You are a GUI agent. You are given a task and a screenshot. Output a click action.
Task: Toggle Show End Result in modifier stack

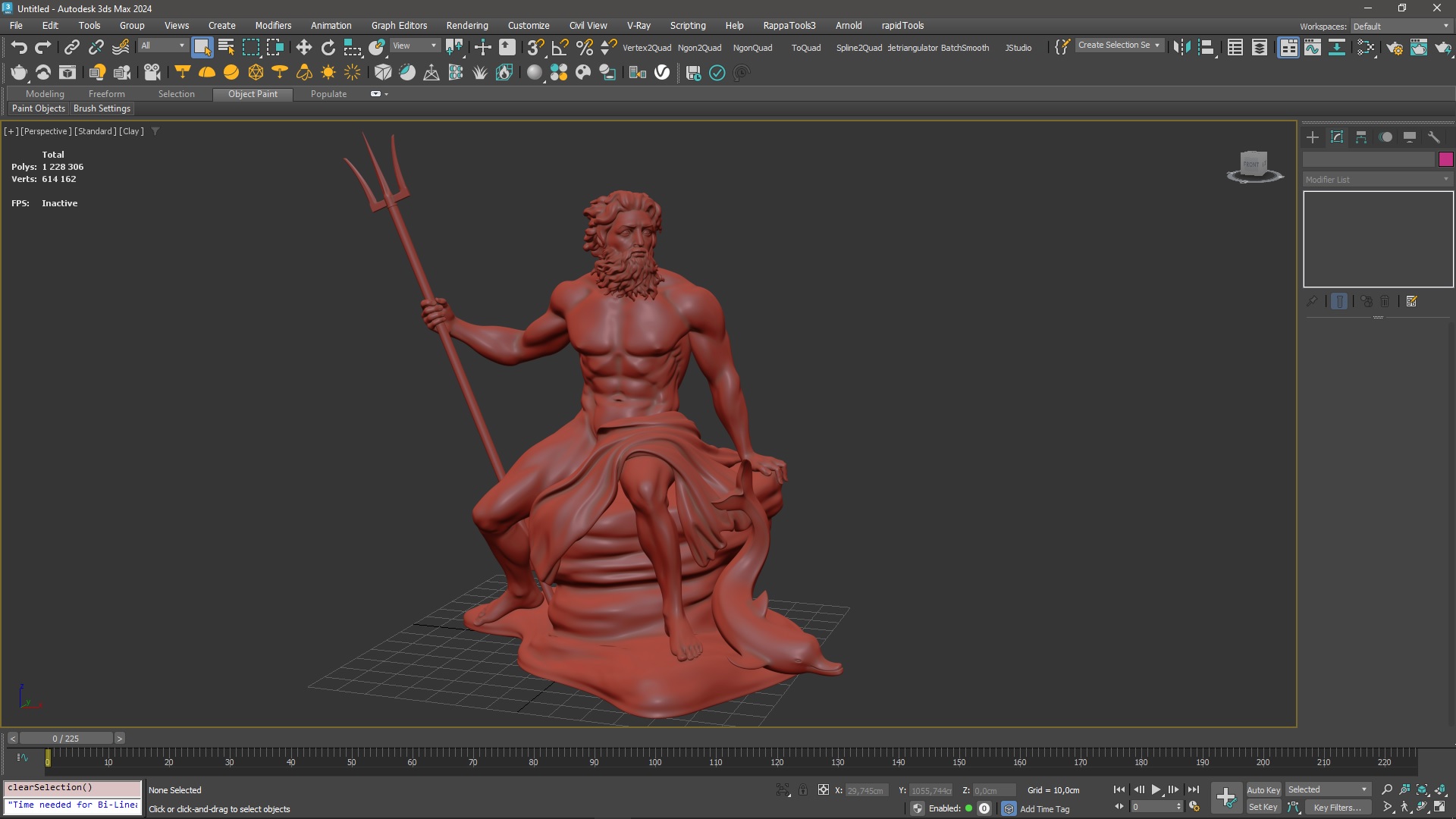[1339, 302]
